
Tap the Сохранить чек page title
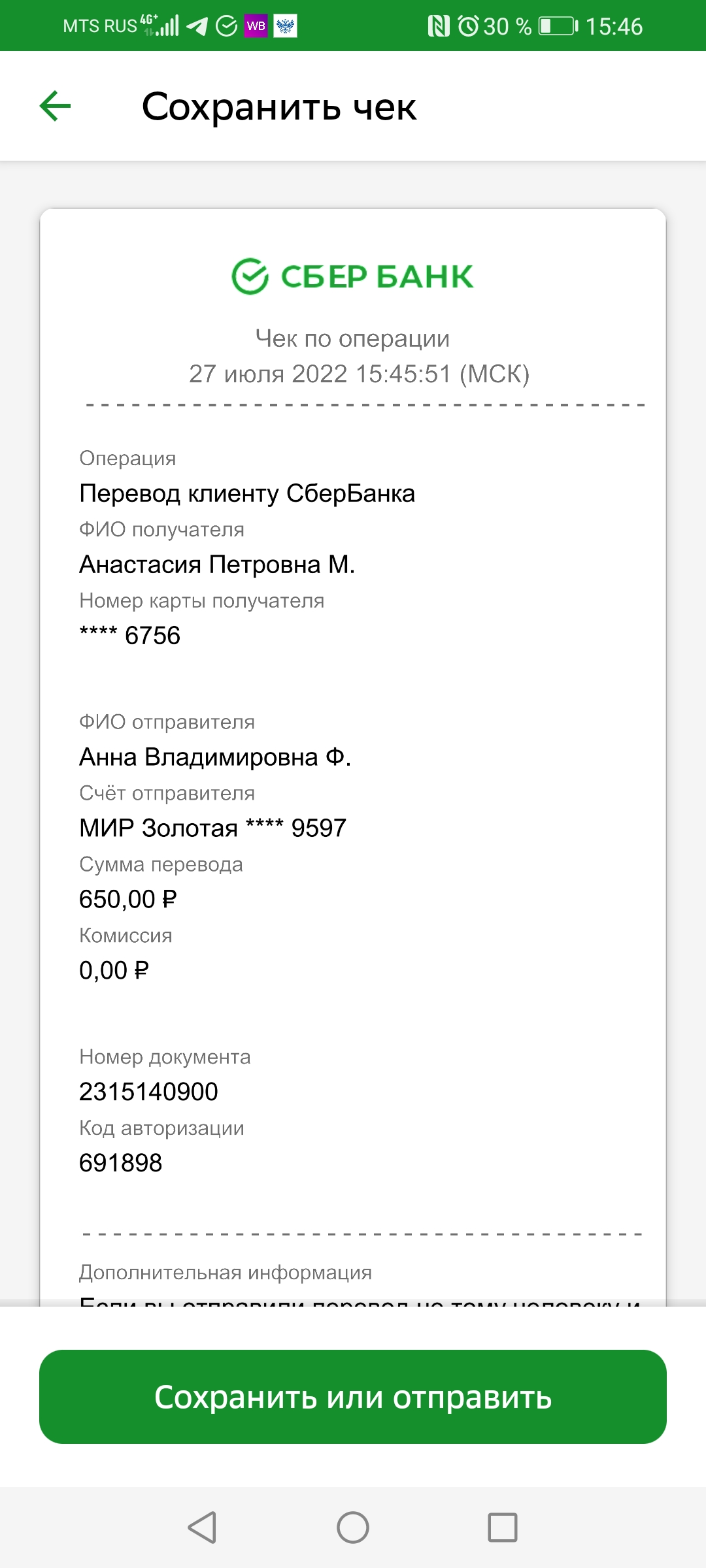coord(279,106)
